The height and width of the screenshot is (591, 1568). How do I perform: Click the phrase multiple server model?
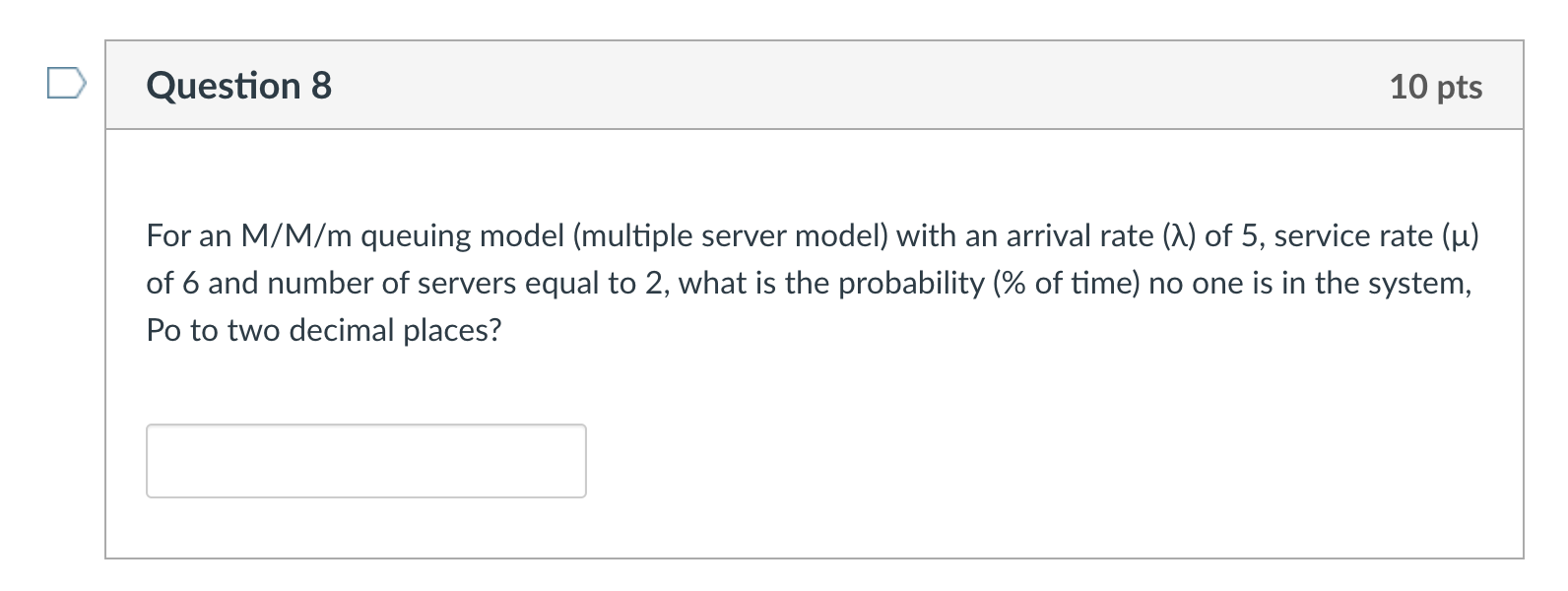pos(730,236)
